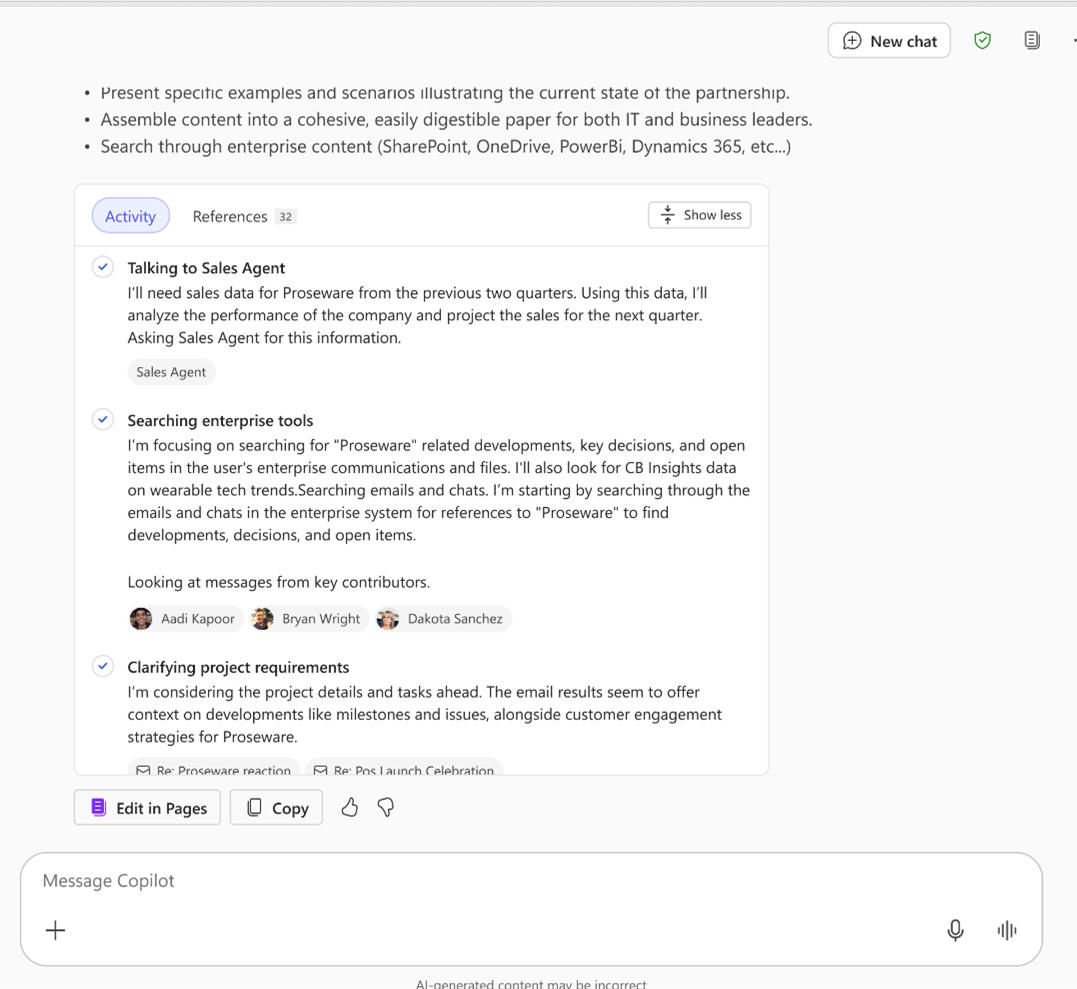Give the response a thumbs up

point(349,807)
